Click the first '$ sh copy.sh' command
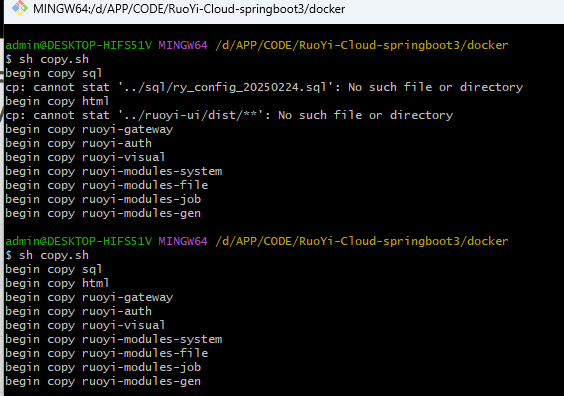 47,59
